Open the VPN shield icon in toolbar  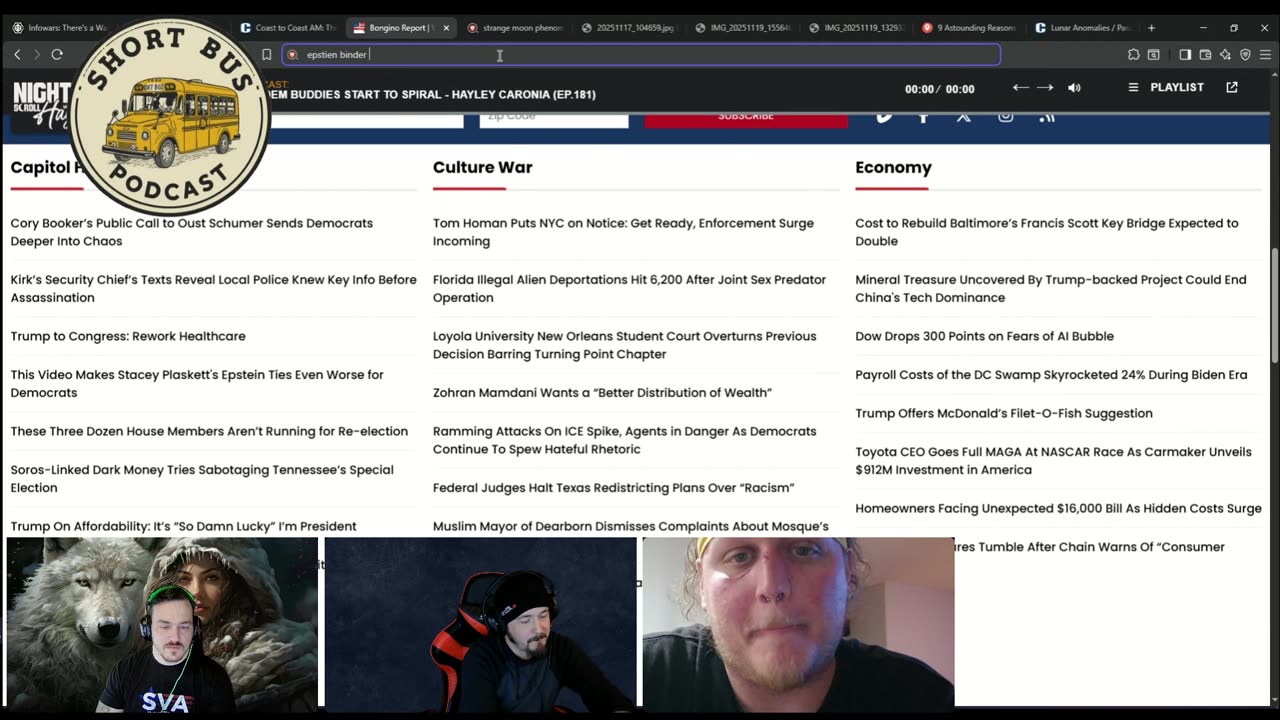(x=1245, y=55)
